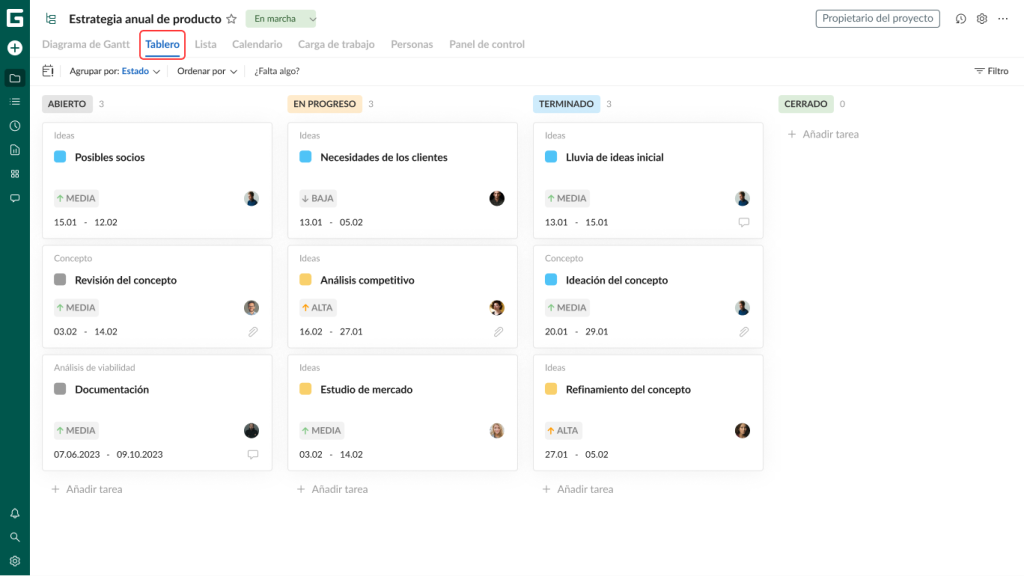Open the settings gear at the sidebar bottom

pos(14,561)
